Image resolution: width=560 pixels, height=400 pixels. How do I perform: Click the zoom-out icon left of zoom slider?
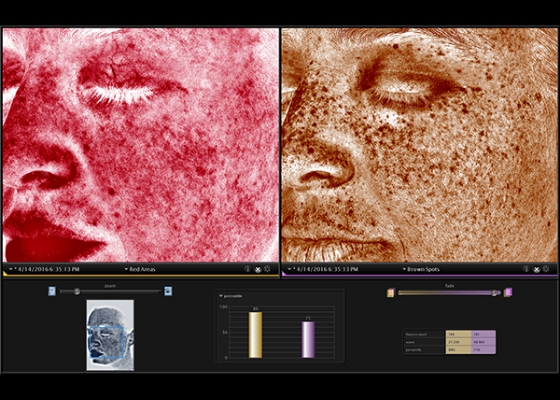52,291
